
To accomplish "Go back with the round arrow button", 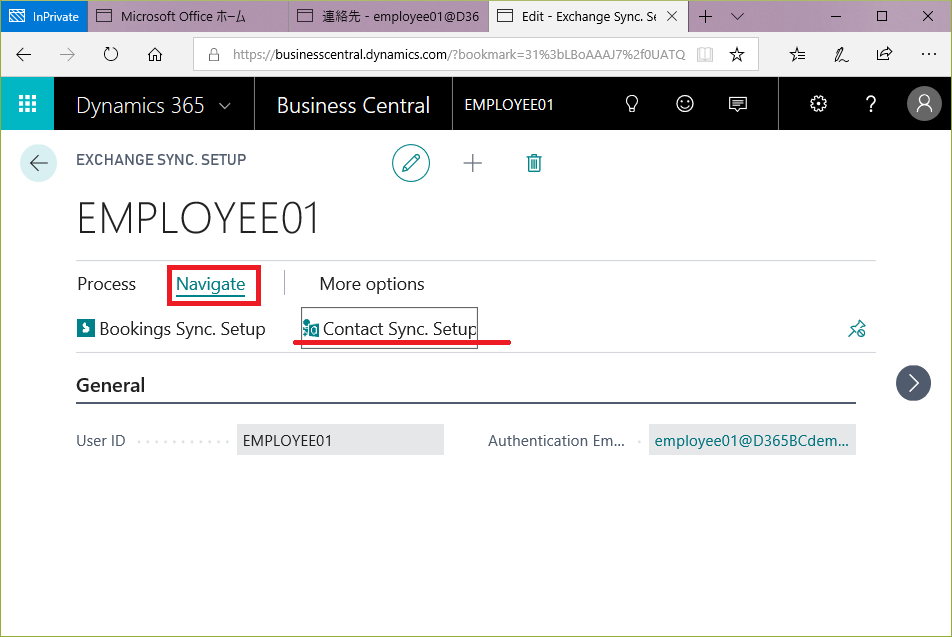I will pyautogui.click(x=38, y=163).
